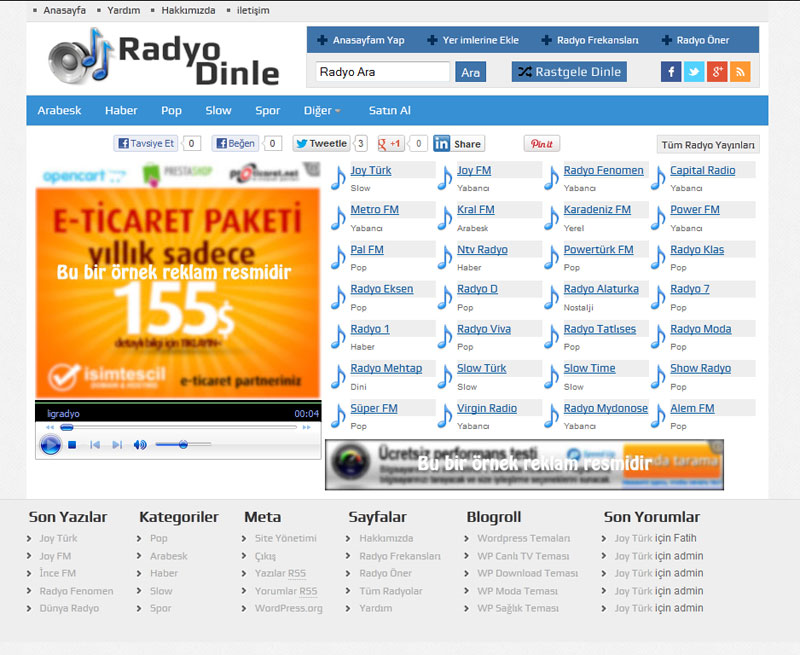This screenshot has width=800, height=655.
Task: Open the Pop category in the navbar
Action: pos(171,111)
